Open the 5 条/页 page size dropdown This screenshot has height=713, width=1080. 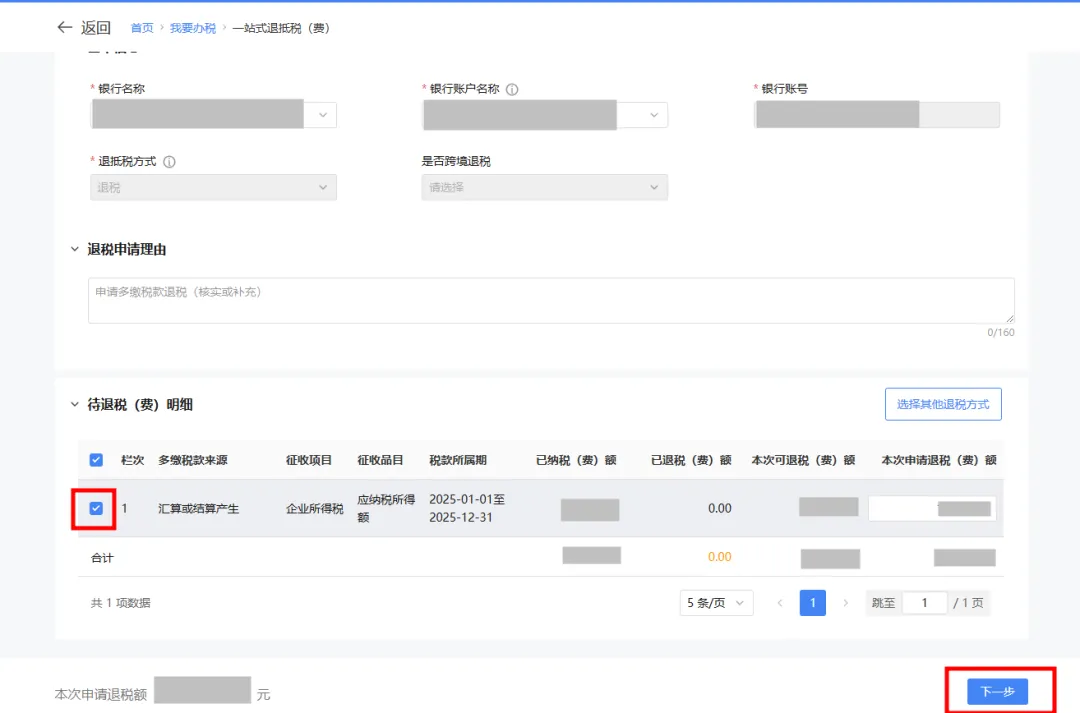tap(716, 603)
